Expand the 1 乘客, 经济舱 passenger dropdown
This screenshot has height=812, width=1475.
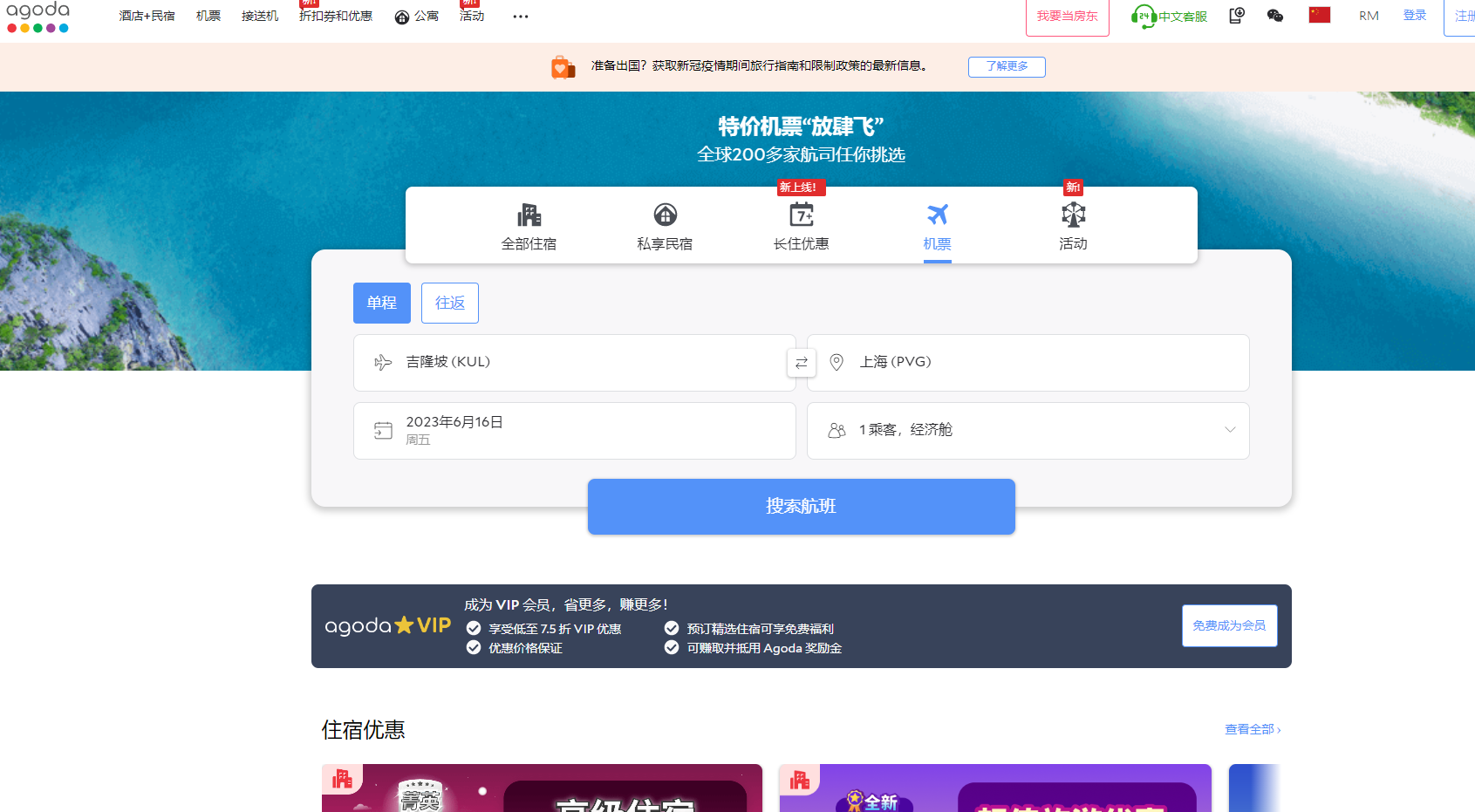coord(1028,431)
